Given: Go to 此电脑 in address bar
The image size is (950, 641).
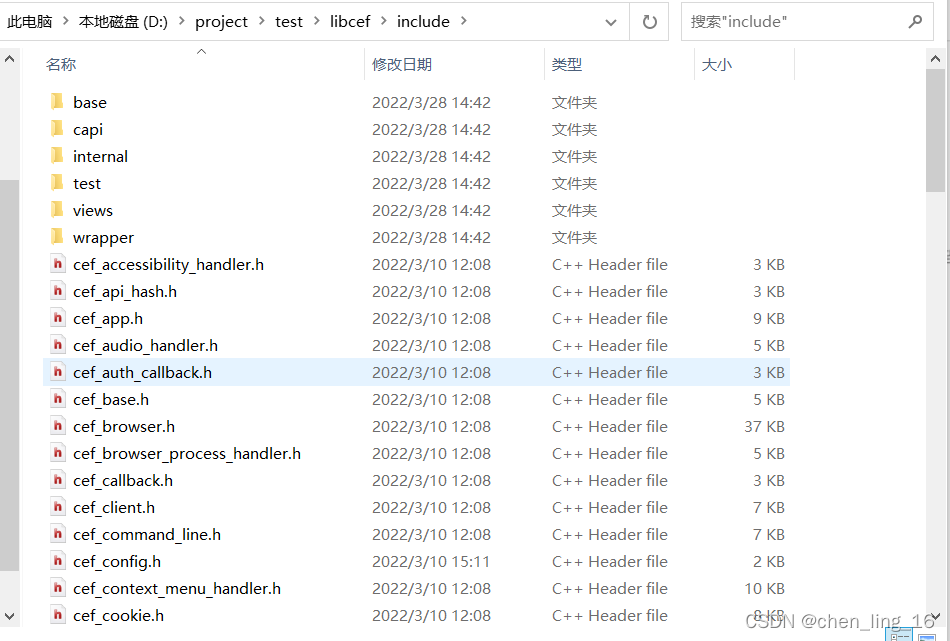Looking at the screenshot, I should [30, 22].
